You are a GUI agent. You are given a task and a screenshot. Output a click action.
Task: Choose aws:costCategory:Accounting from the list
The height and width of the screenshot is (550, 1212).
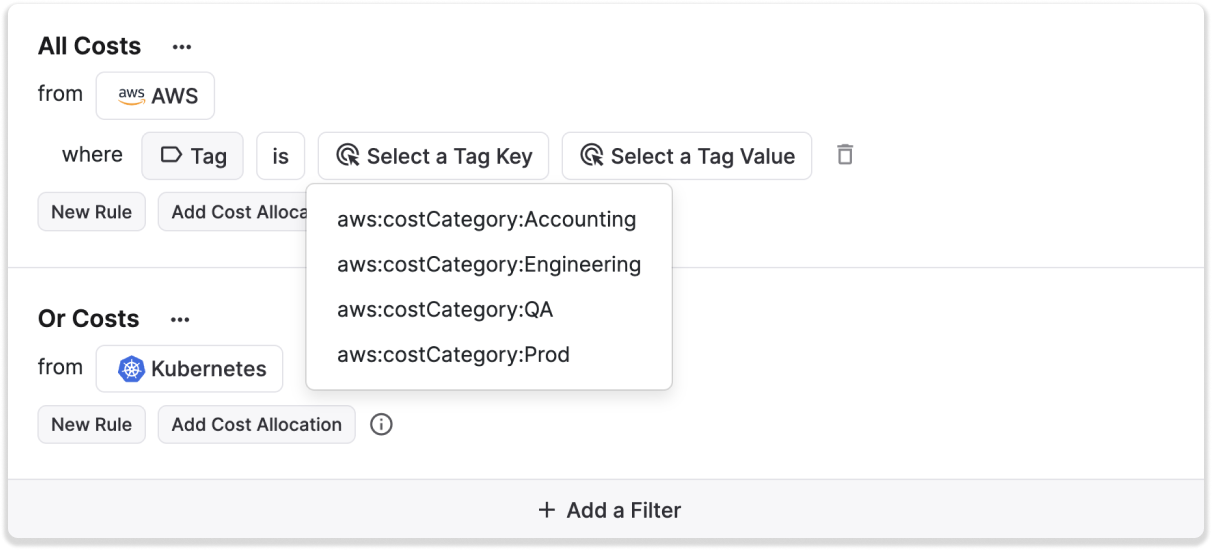point(486,219)
